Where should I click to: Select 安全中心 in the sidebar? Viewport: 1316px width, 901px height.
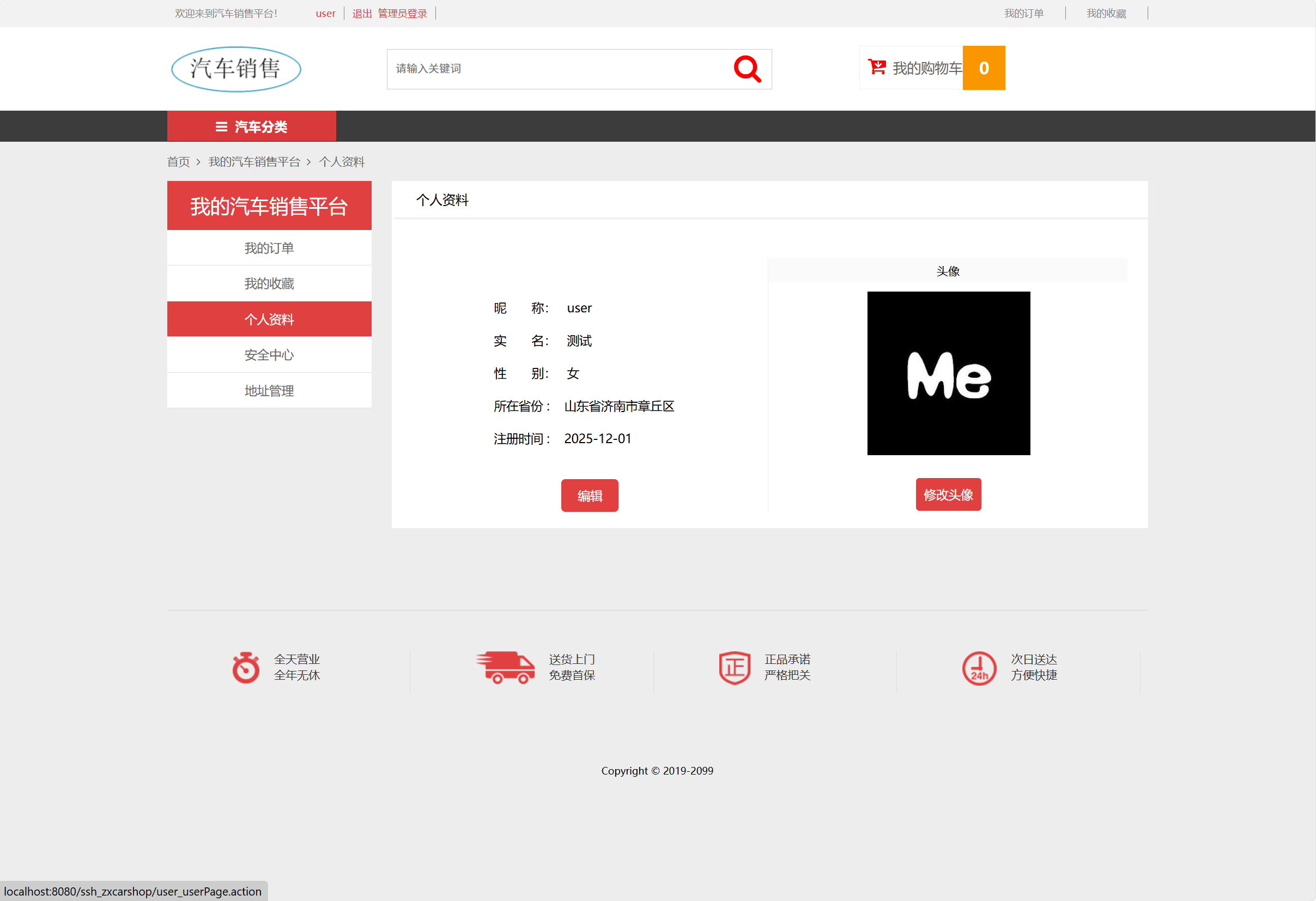[x=269, y=354]
